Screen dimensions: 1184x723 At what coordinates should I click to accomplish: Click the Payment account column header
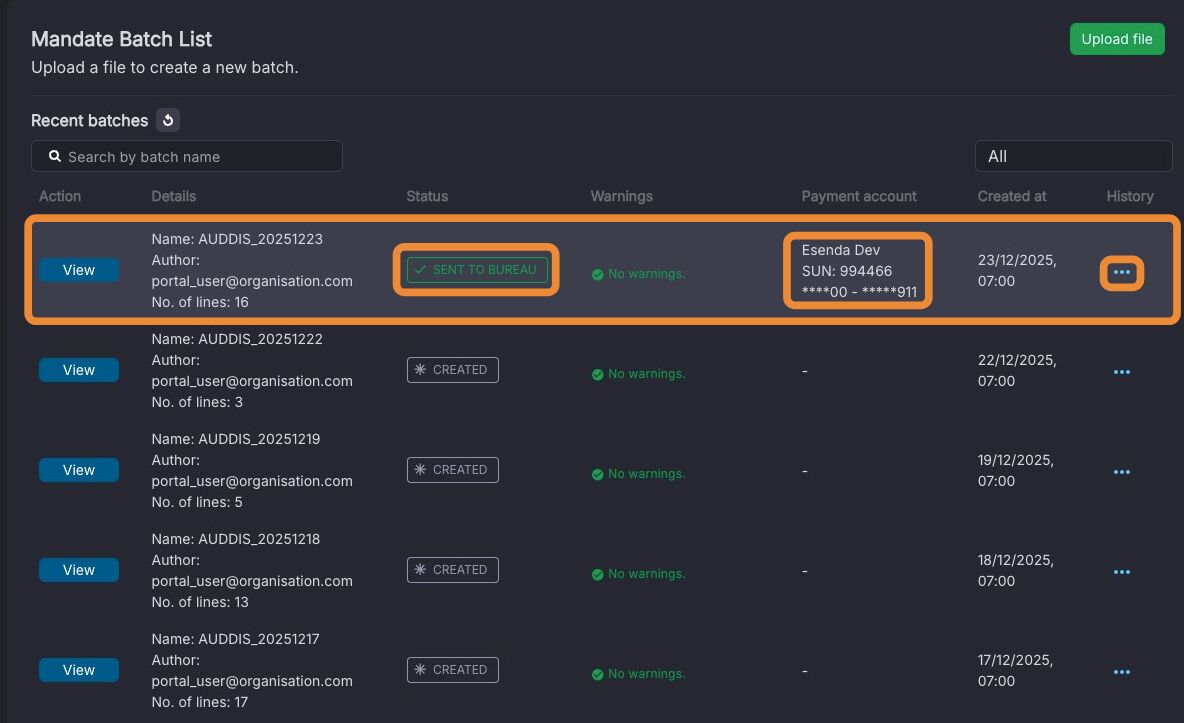pyautogui.click(x=859, y=196)
